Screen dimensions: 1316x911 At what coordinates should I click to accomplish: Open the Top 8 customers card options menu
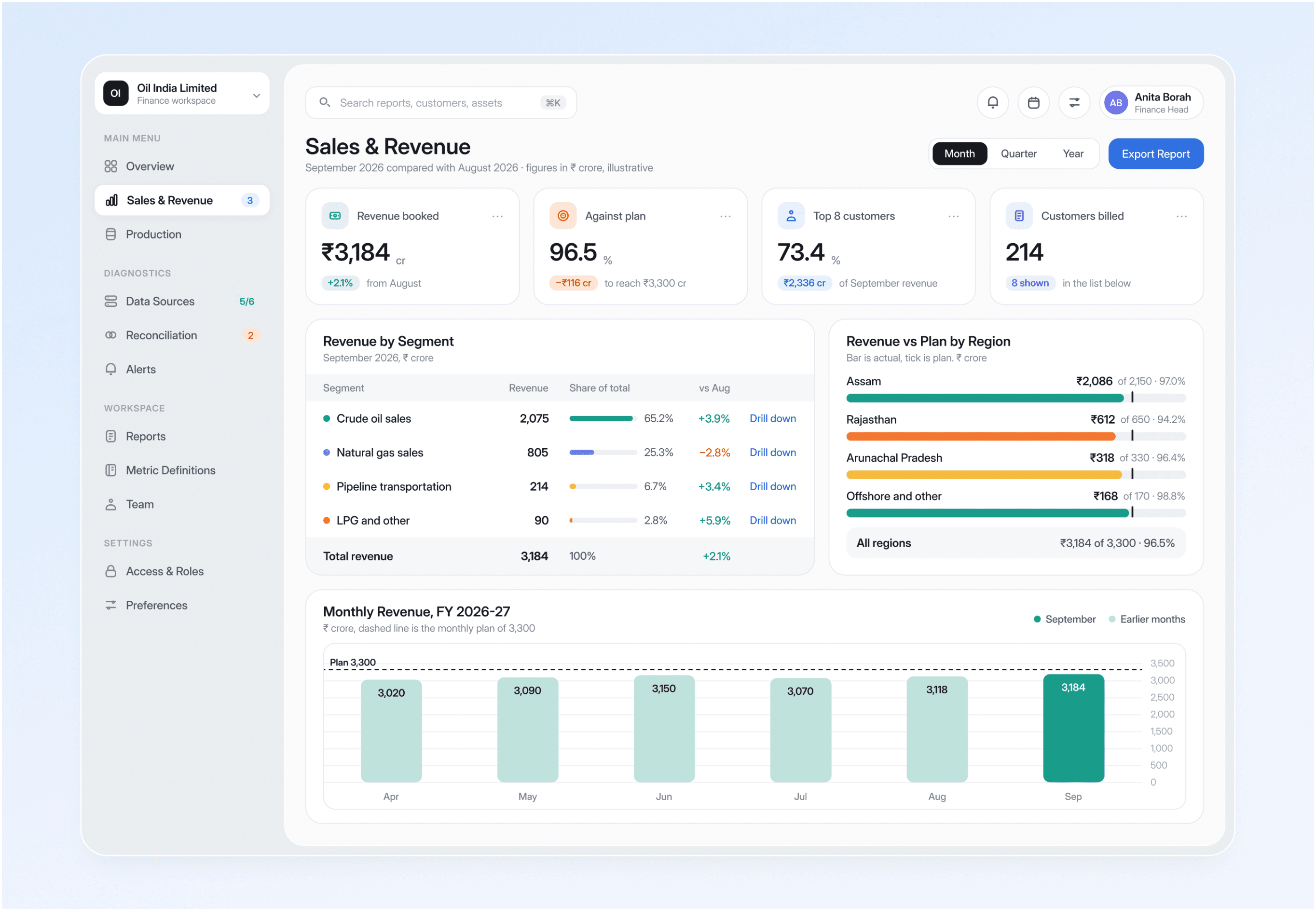[954, 216]
